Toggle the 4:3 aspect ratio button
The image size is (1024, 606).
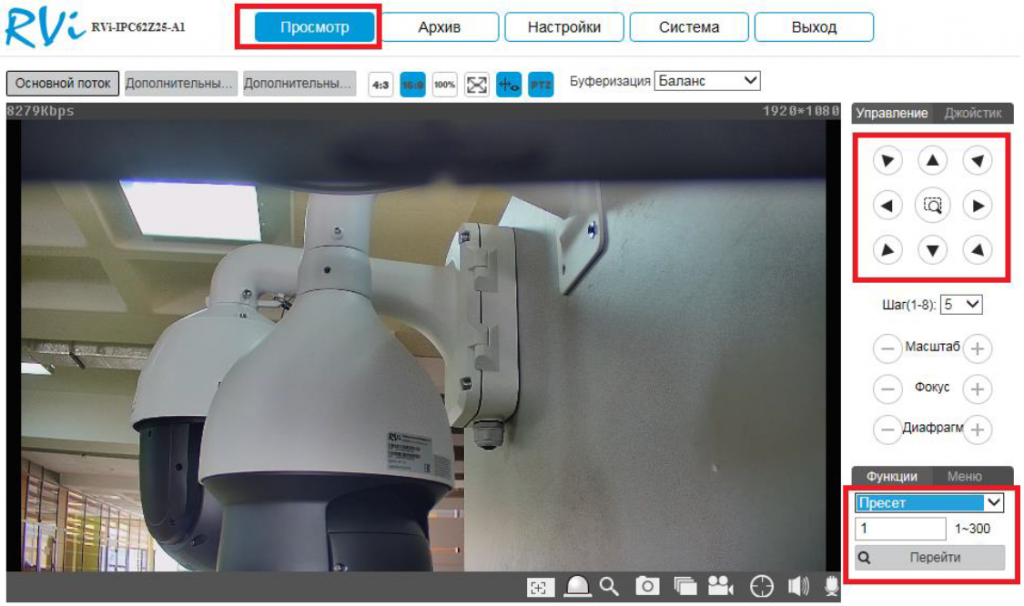[380, 85]
